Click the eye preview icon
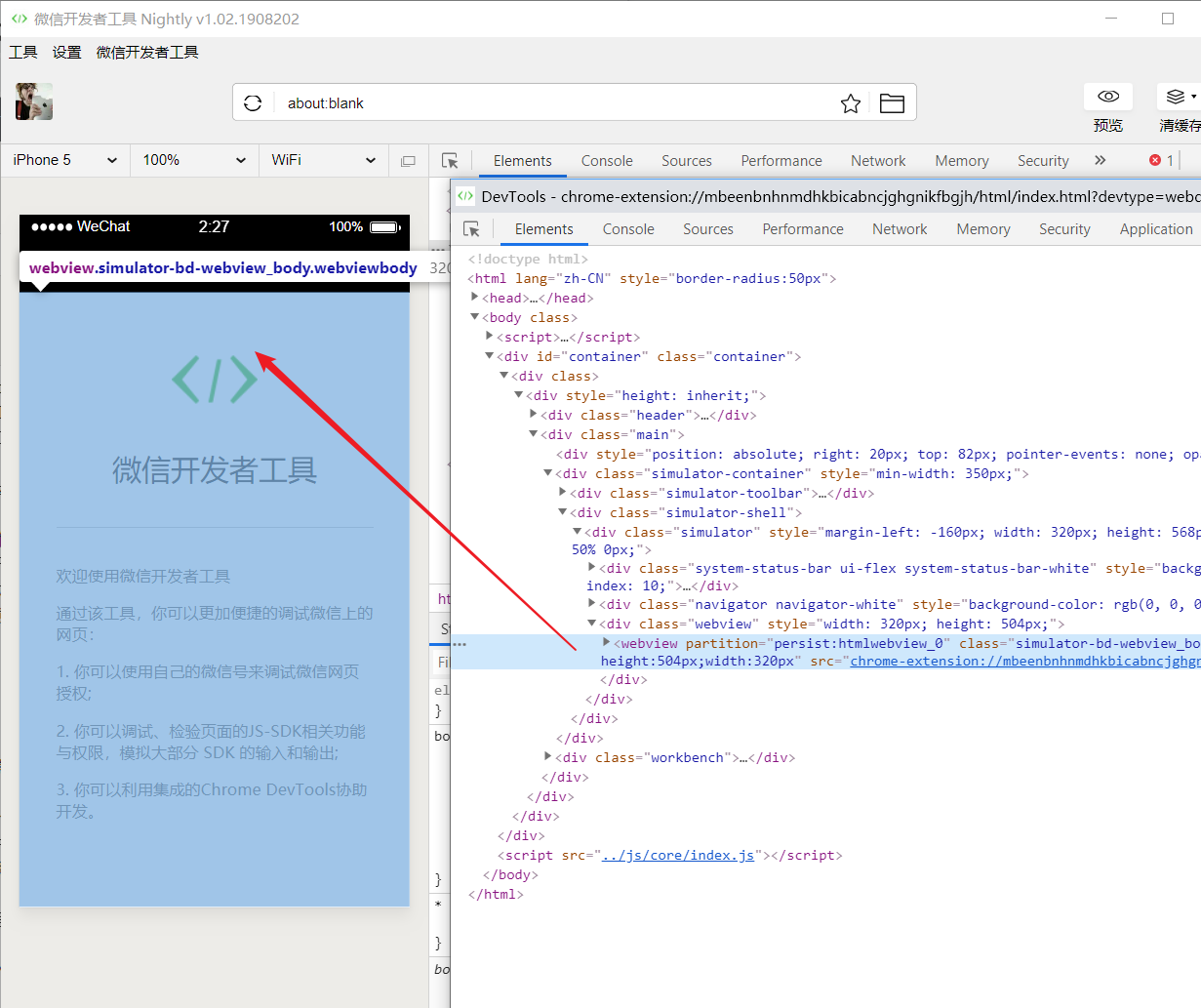 click(x=1108, y=96)
